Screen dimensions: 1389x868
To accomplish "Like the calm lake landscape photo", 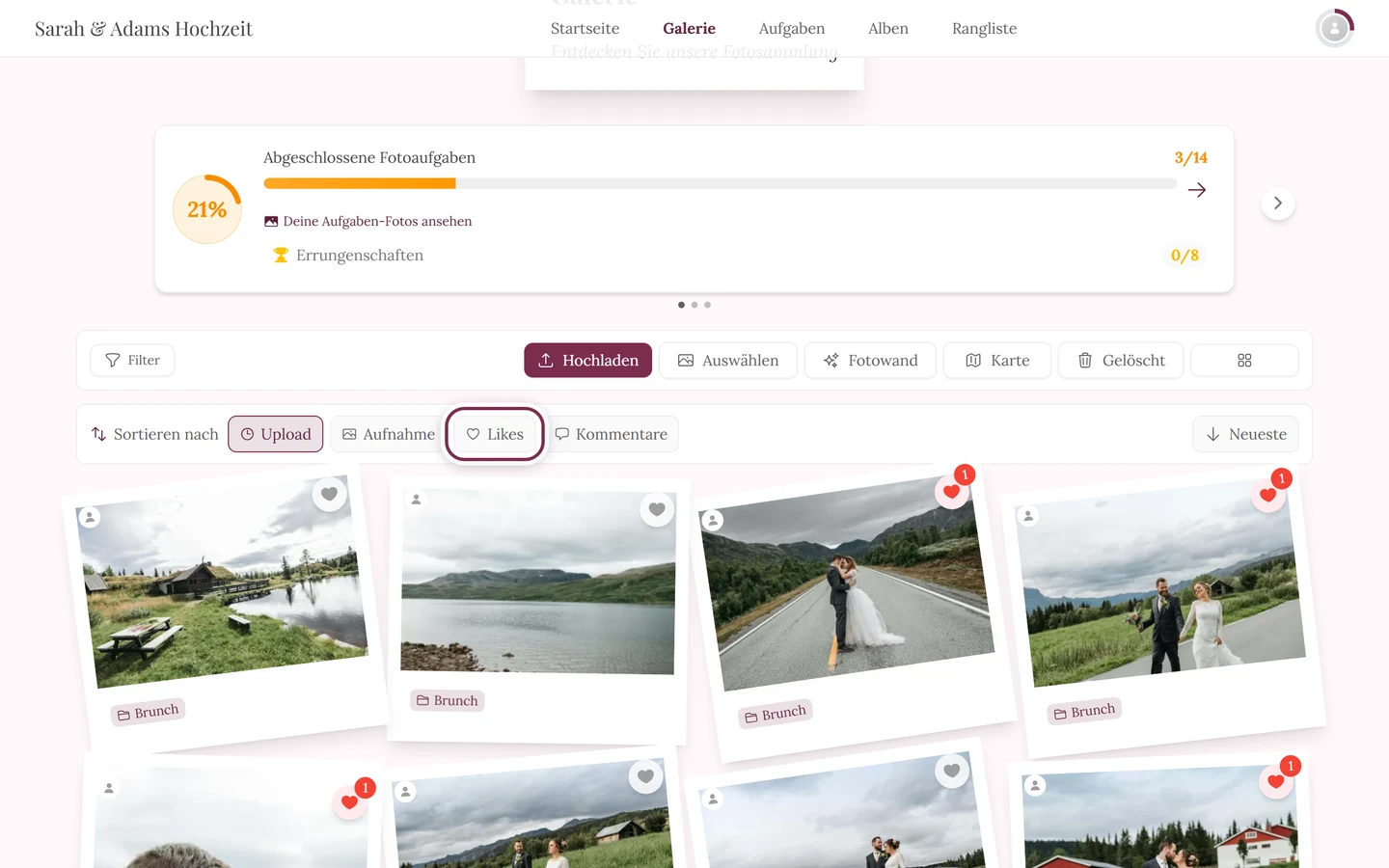I will pyautogui.click(x=657, y=509).
